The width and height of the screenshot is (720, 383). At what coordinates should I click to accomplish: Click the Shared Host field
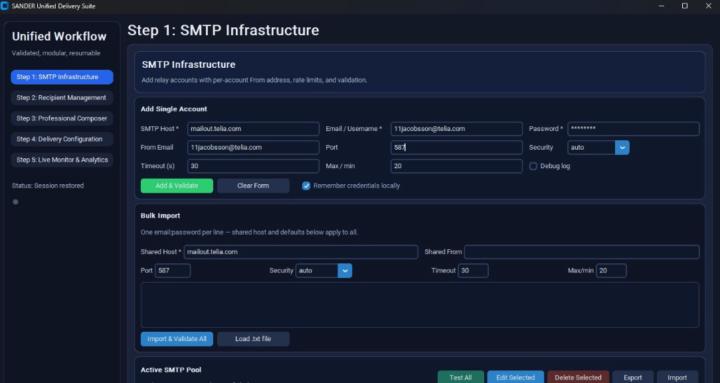click(x=301, y=252)
